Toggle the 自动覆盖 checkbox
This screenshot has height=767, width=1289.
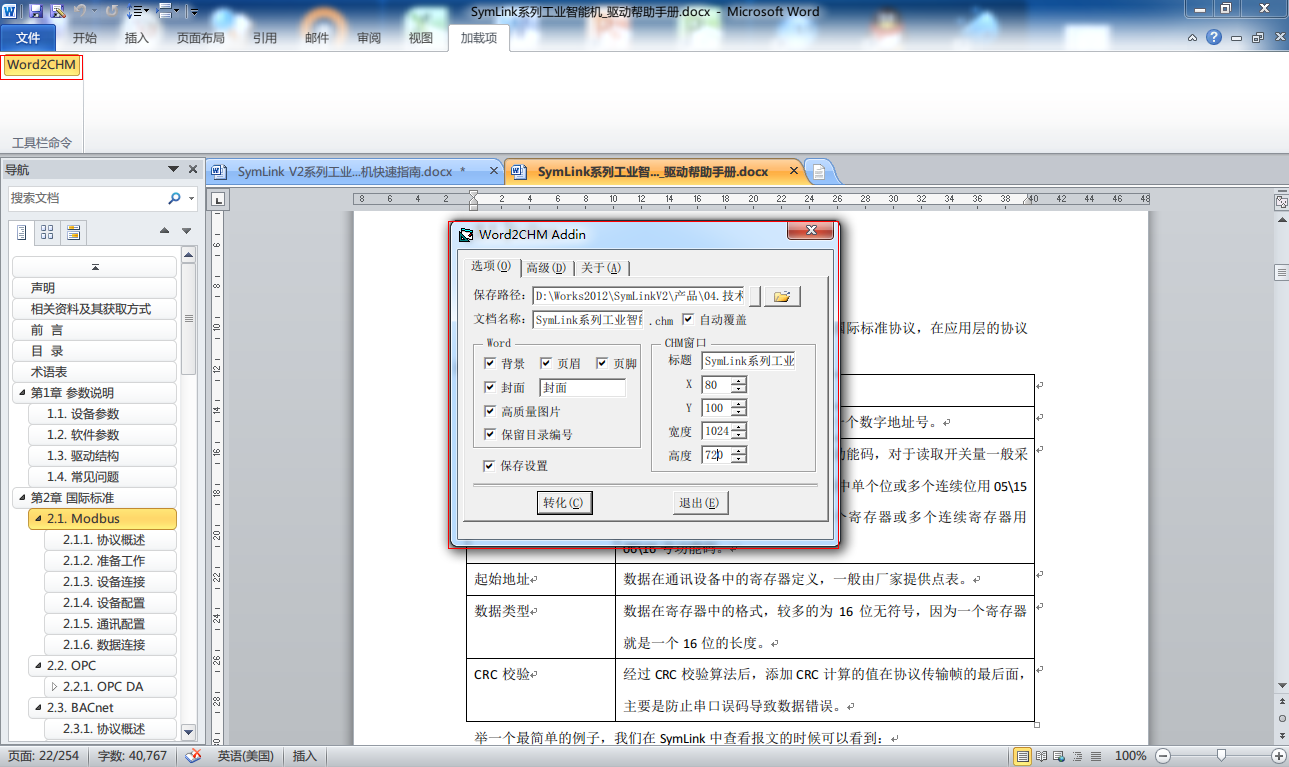pos(688,320)
